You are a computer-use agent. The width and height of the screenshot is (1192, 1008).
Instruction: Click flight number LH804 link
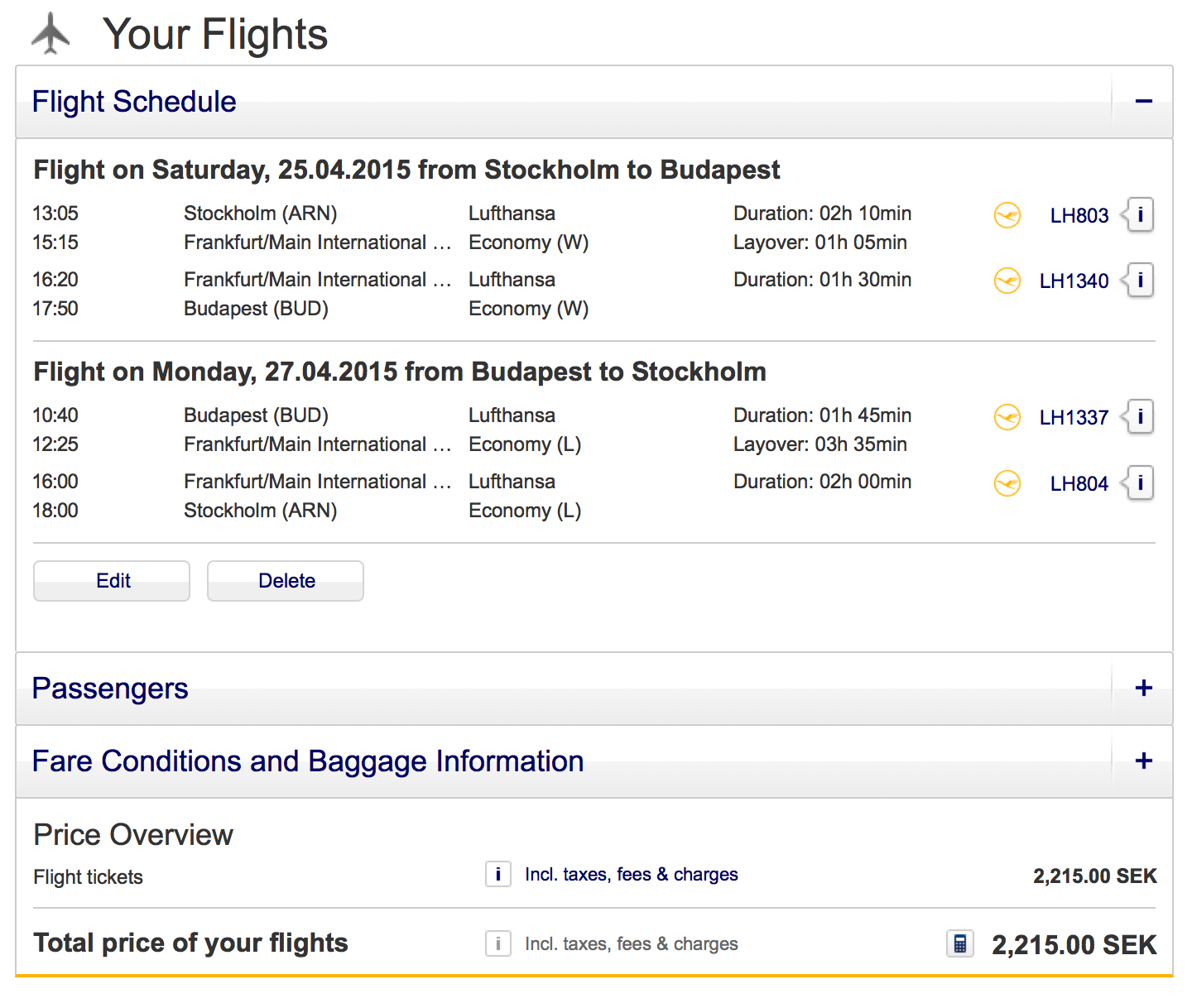pyautogui.click(x=1079, y=484)
